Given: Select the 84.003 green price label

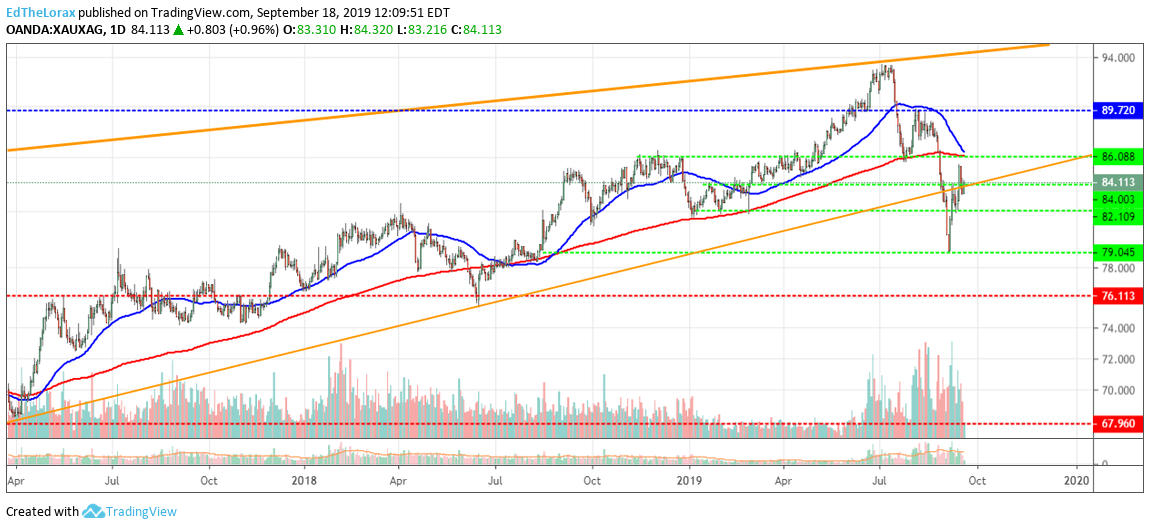Looking at the screenshot, I should click(1118, 199).
